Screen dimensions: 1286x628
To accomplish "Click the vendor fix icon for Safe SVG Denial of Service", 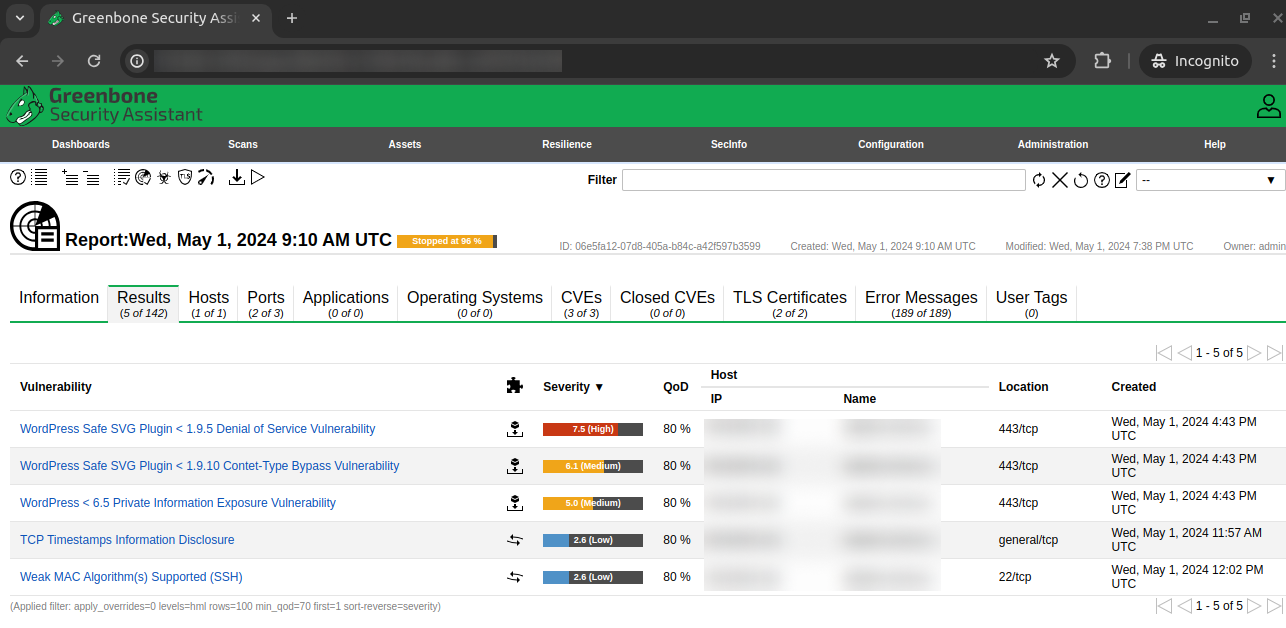I will point(514,429).
